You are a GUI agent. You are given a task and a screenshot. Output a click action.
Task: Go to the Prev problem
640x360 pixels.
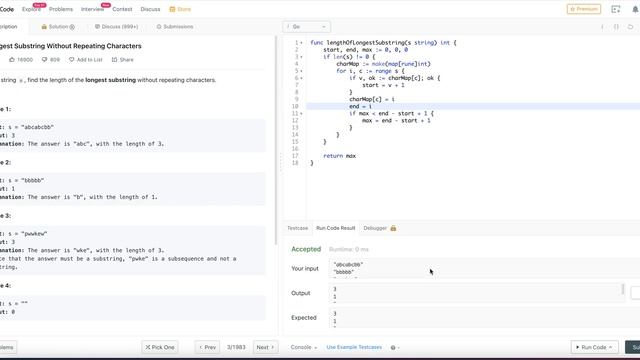tap(207, 347)
